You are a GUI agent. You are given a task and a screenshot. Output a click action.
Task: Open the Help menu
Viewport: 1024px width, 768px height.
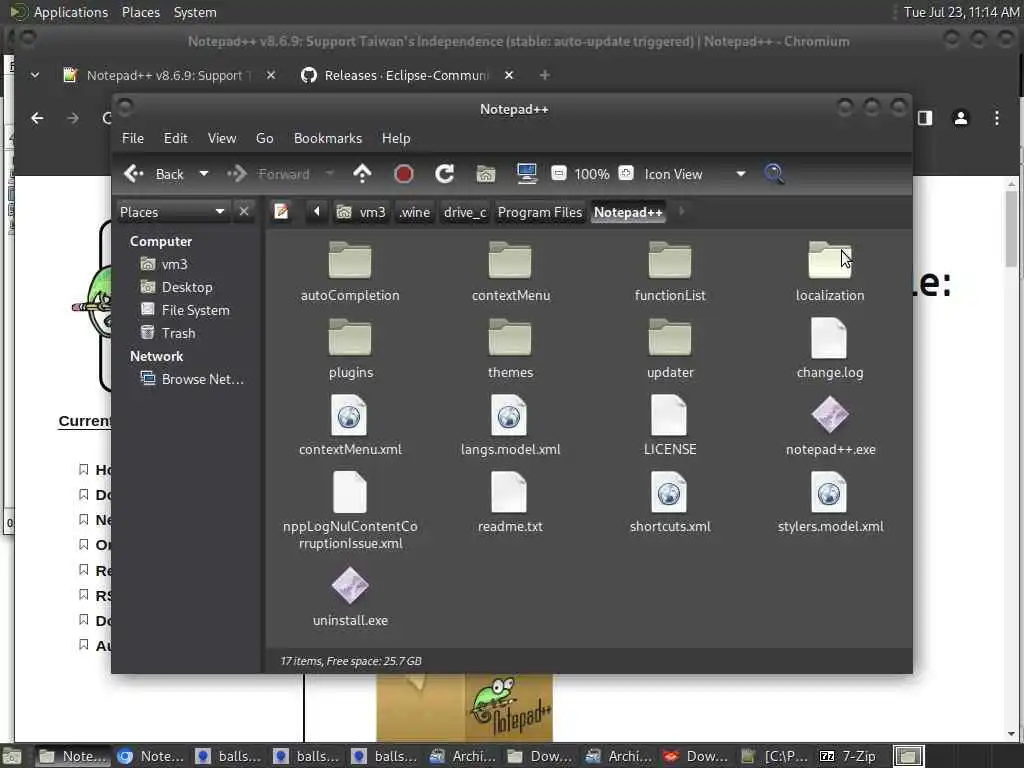click(x=396, y=138)
